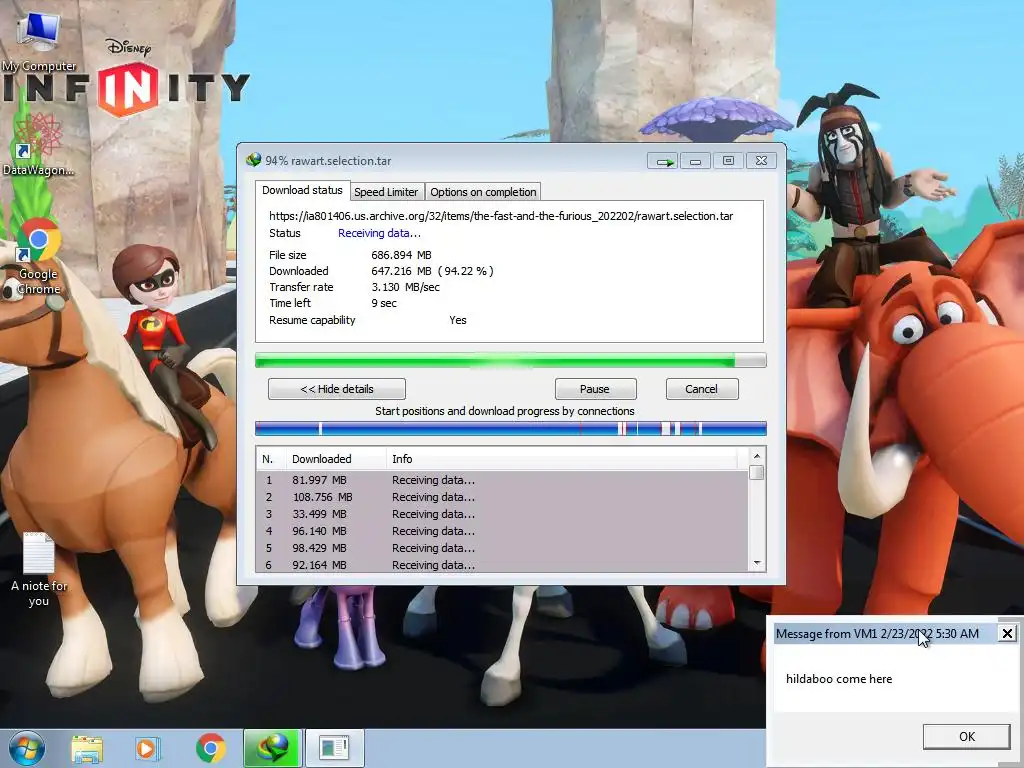The image size is (1024, 768).
Task: Cancel the current download
Action: 701,389
